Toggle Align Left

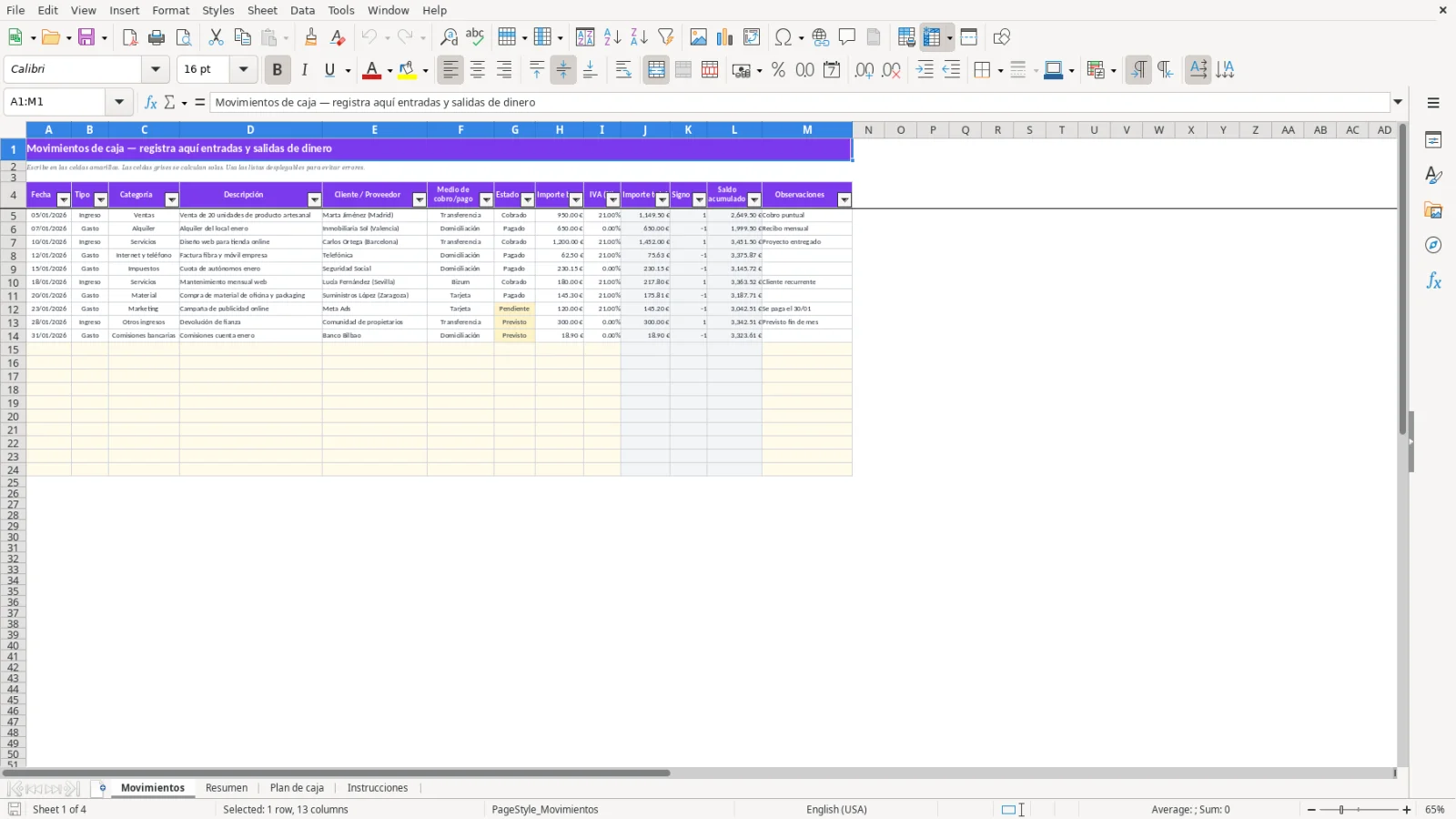point(450,69)
